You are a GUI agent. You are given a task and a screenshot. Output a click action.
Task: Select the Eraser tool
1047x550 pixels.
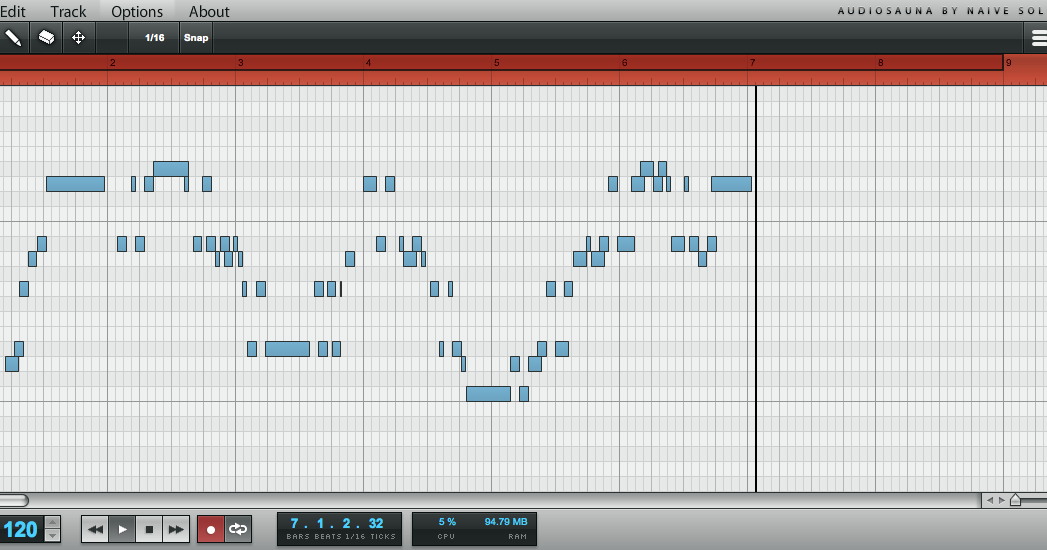pyautogui.click(x=46, y=37)
